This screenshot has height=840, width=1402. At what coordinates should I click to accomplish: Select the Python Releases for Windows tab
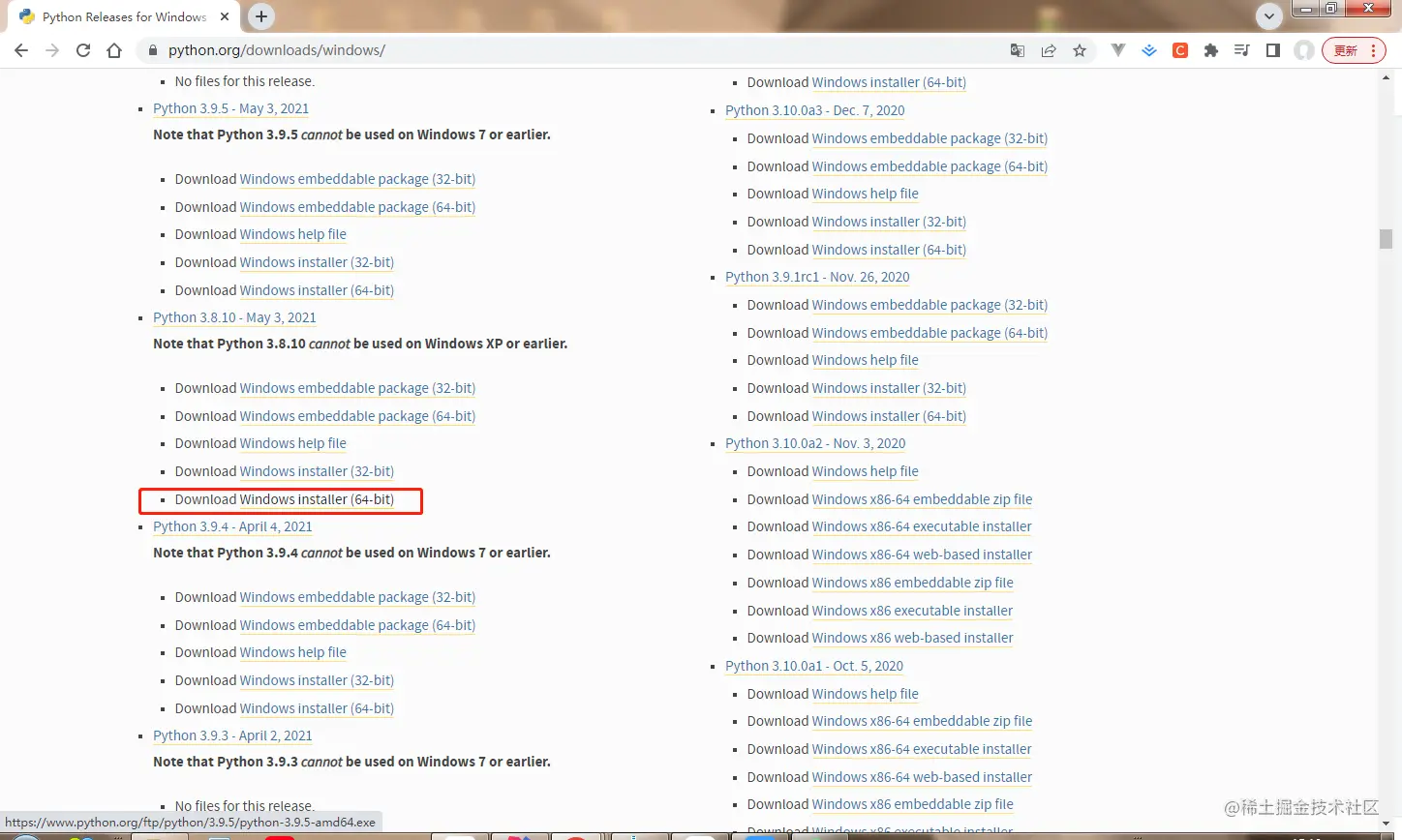pos(124,16)
